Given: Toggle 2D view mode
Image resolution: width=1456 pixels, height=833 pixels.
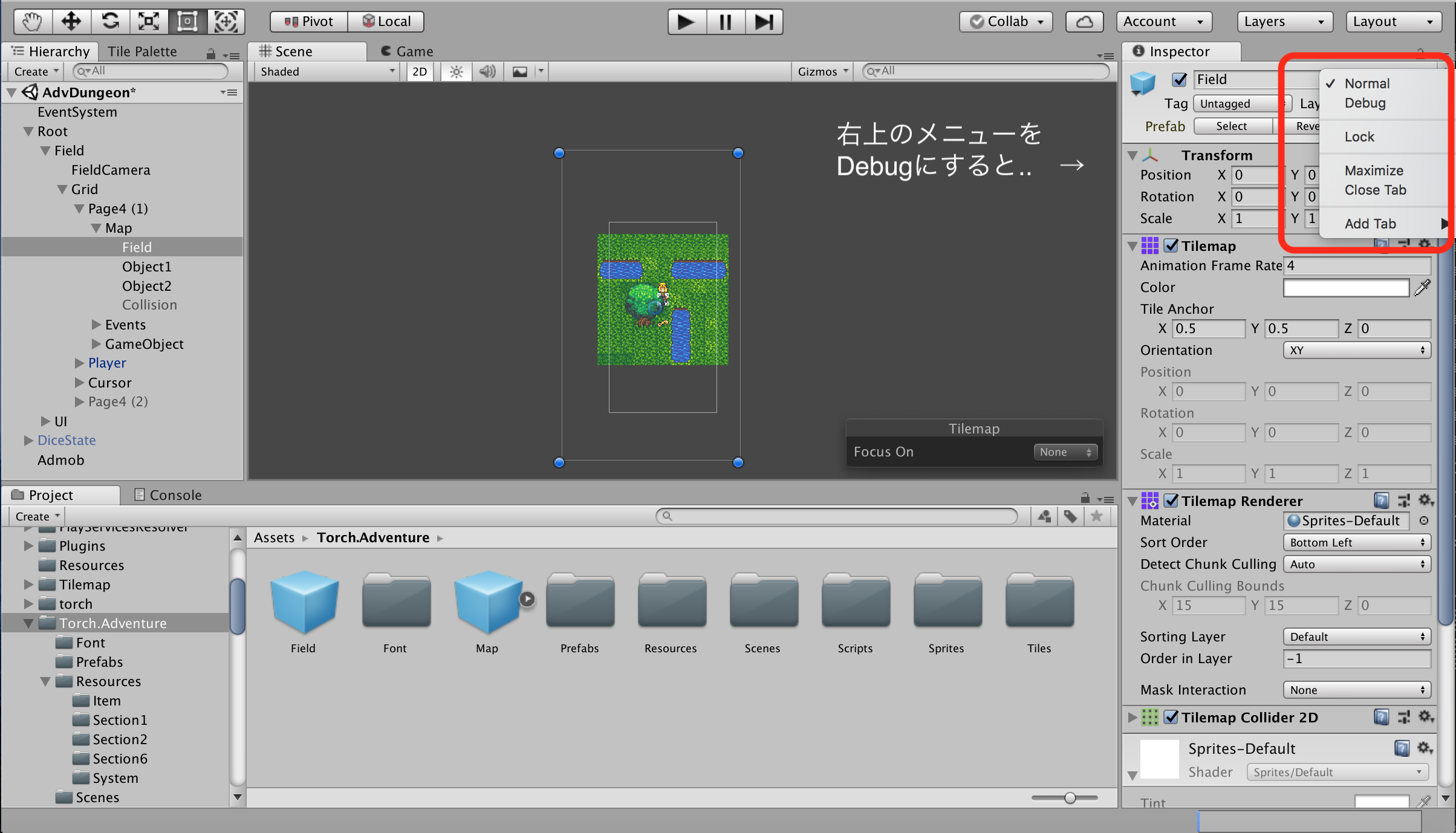Looking at the screenshot, I should [420, 71].
